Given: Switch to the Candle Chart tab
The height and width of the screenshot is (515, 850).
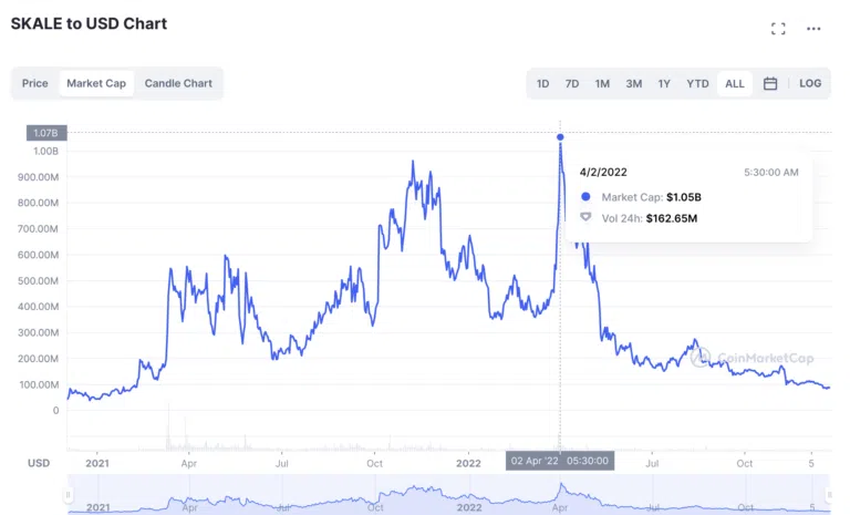Looking at the screenshot, I should (178, 84).
